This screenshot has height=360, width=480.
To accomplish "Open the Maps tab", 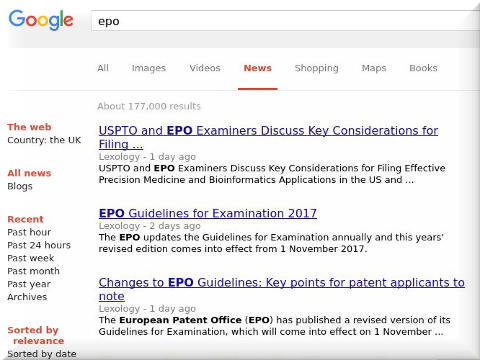I will [374, 68].
